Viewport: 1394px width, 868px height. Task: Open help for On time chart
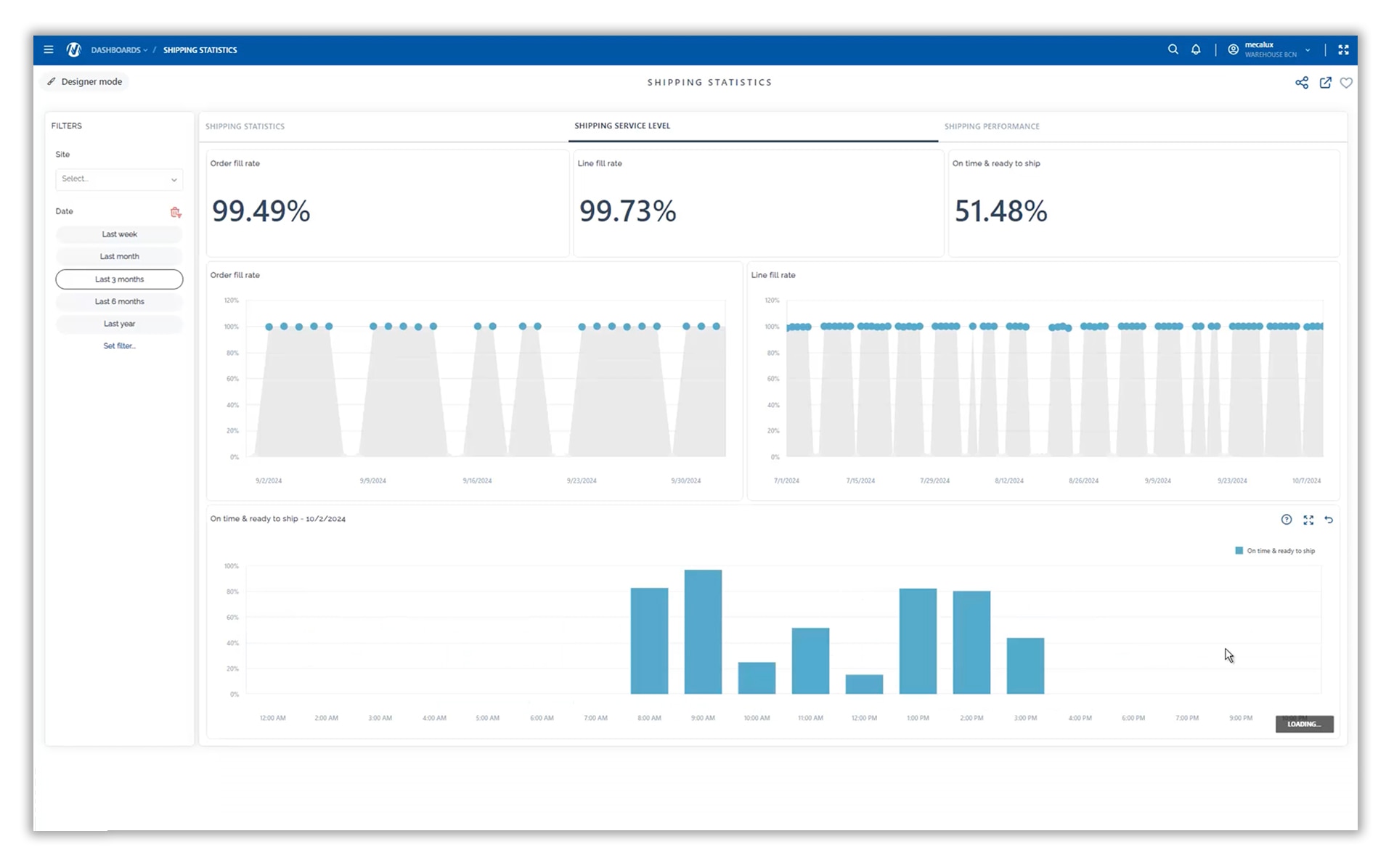[x=1286, y=520]
